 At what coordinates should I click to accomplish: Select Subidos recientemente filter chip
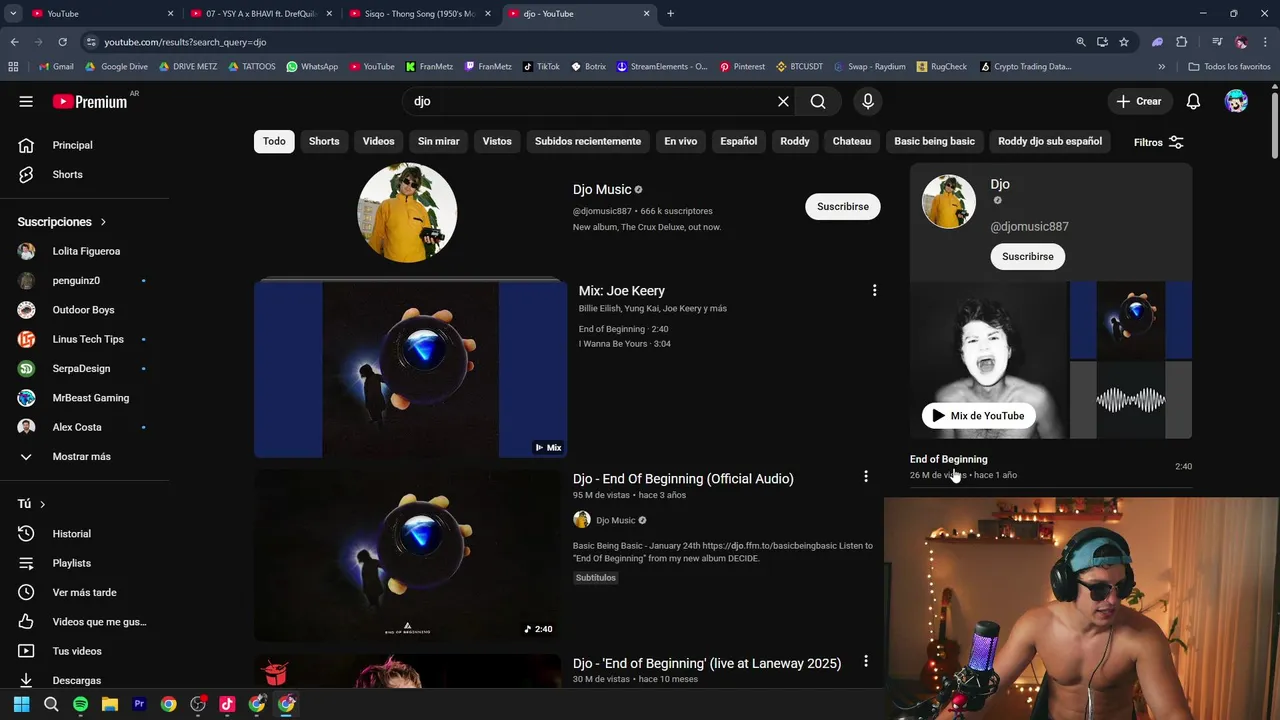588,141
